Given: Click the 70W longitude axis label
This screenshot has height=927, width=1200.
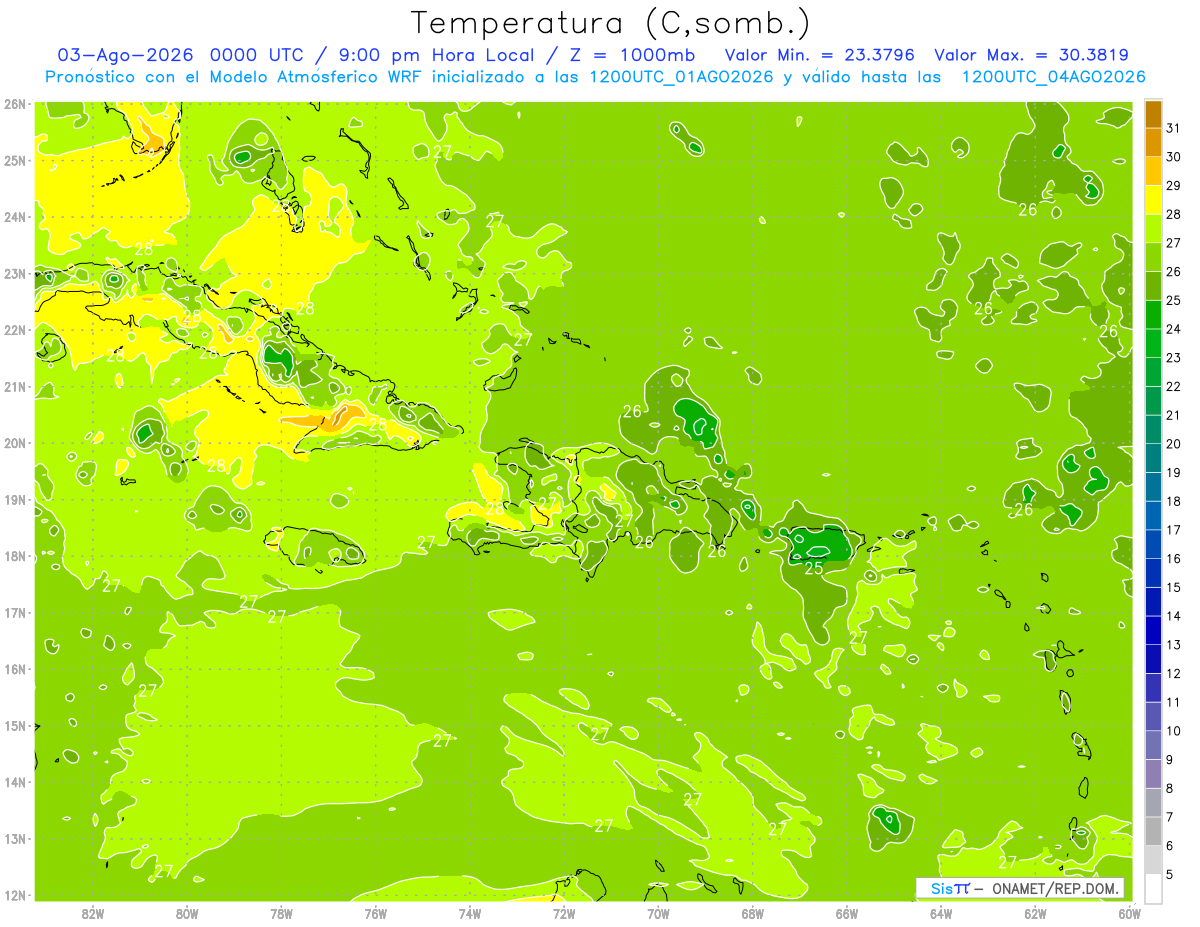Looking at the screenshot, I should [x=658, y=913].
